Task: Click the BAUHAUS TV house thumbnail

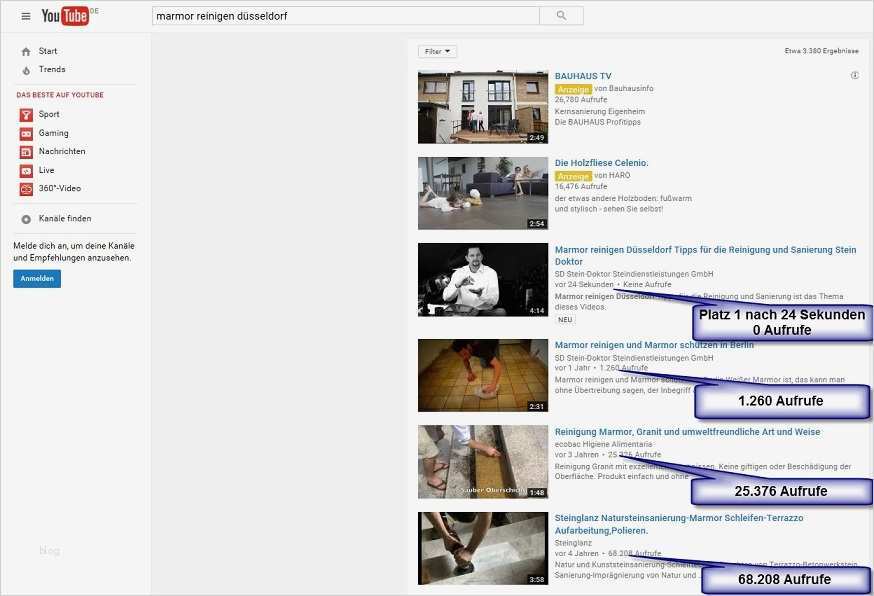Action: 483,107
